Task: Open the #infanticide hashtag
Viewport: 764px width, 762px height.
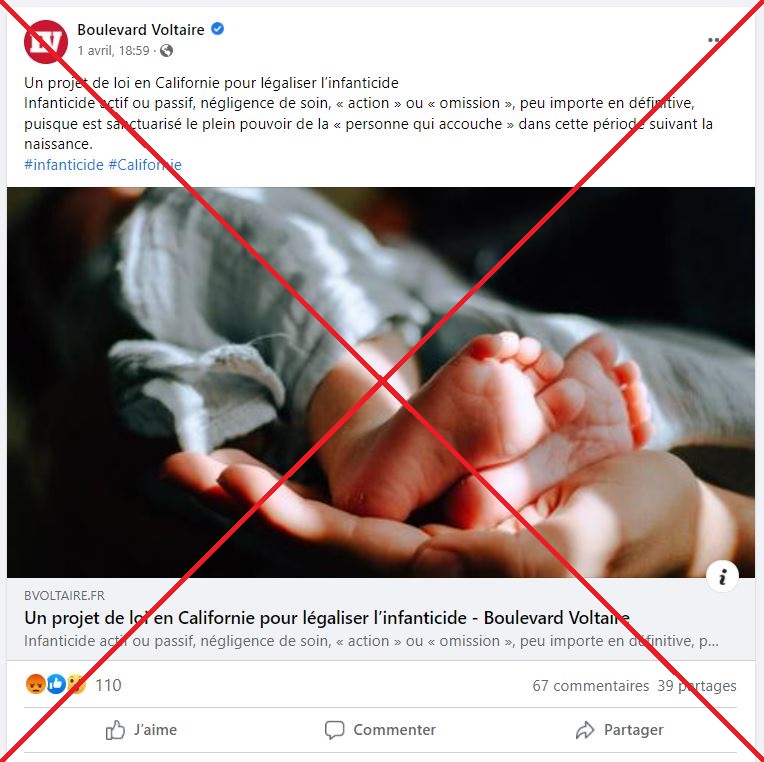Action: [x=64, y=165]
